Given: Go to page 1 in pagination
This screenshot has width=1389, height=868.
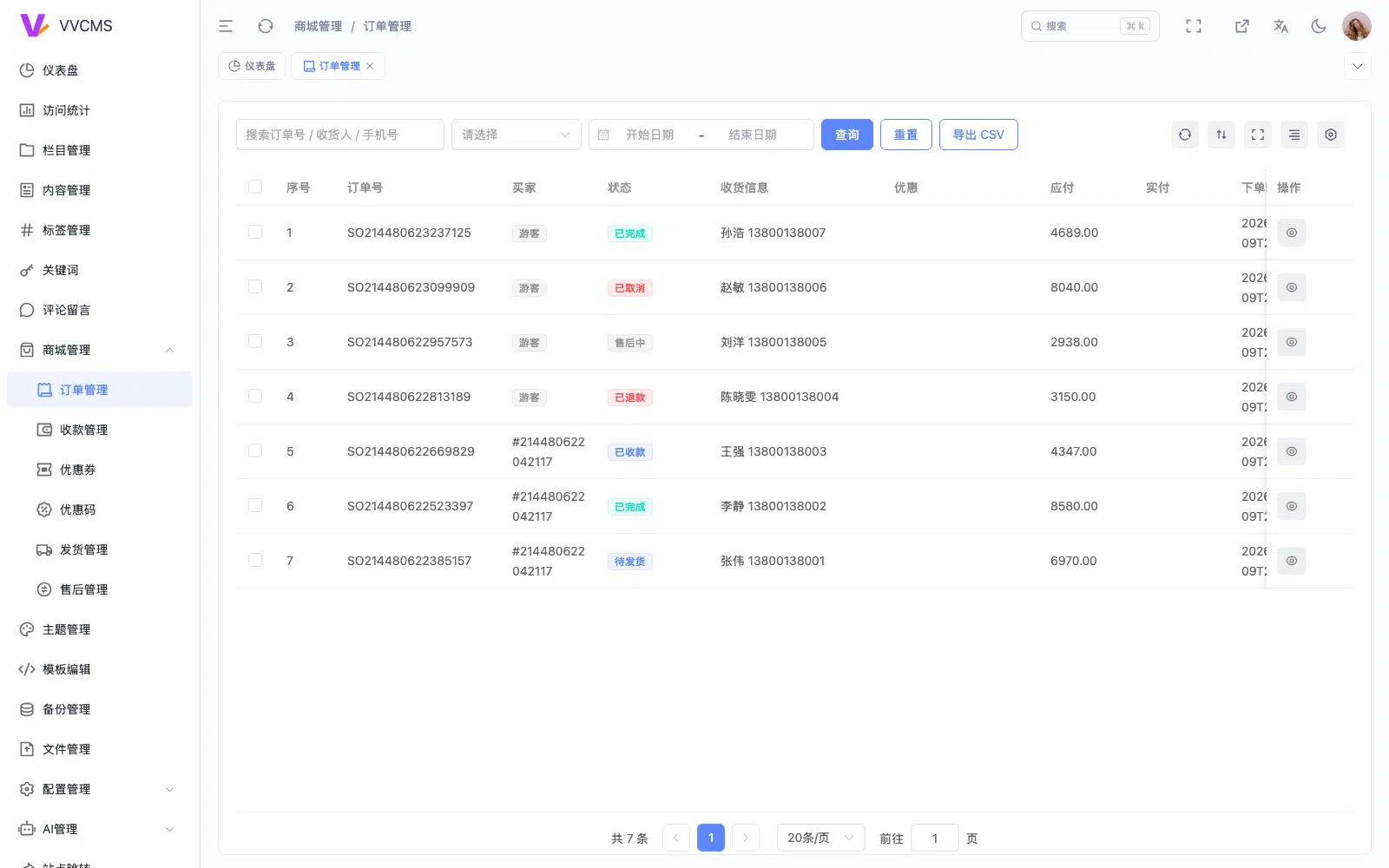Looking at the screenshot, I should coord(711,838).
